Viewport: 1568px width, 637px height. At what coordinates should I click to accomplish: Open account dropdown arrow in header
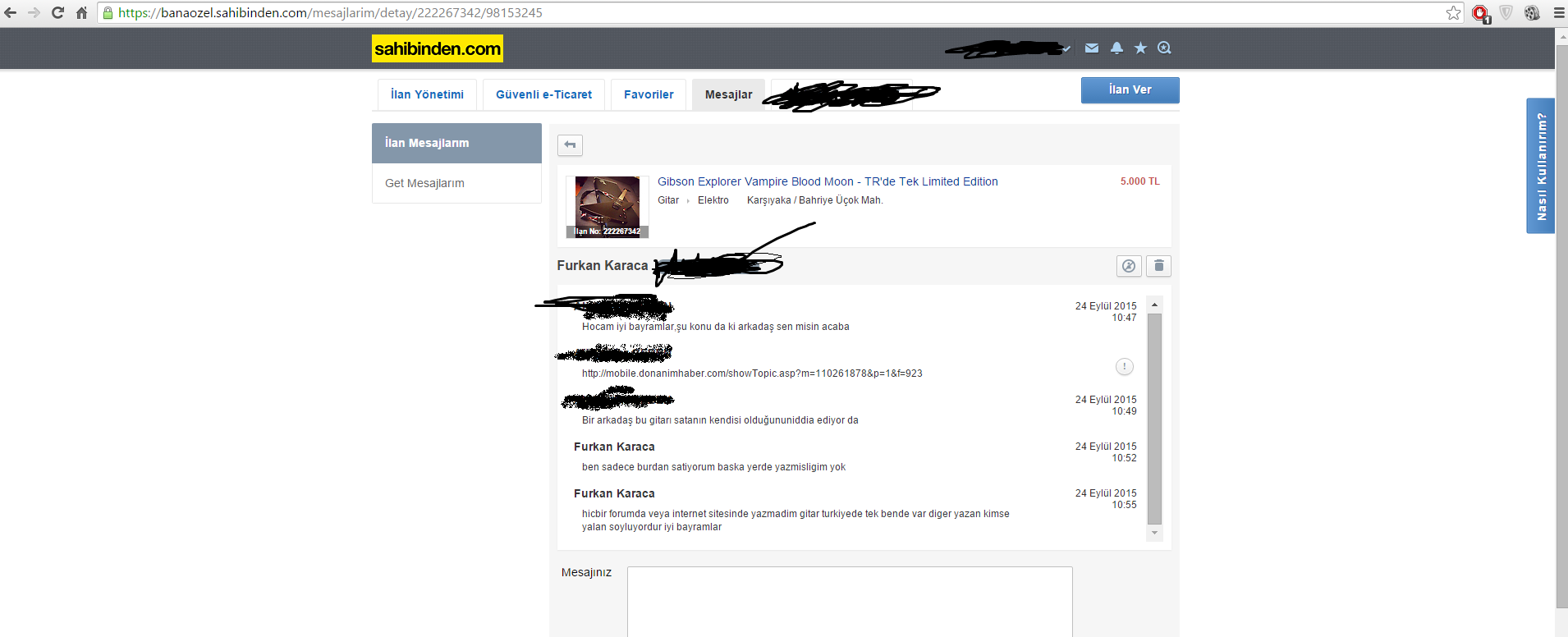tap(1066, 49)
